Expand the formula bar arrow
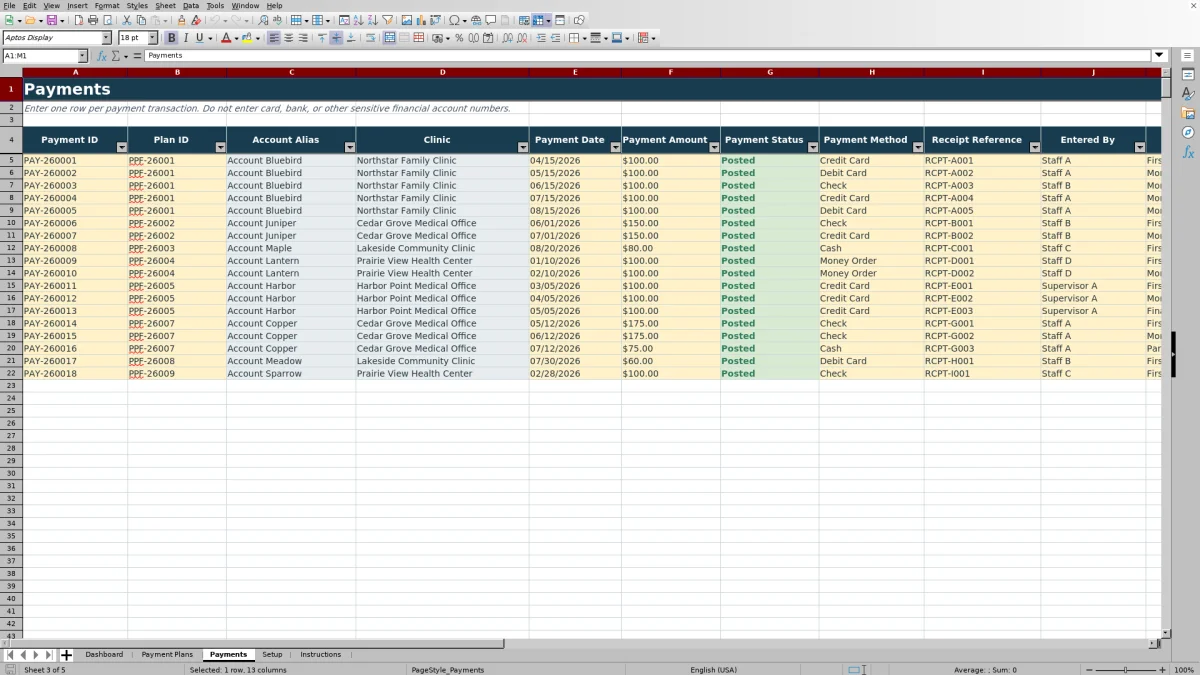 [1160, 56]
